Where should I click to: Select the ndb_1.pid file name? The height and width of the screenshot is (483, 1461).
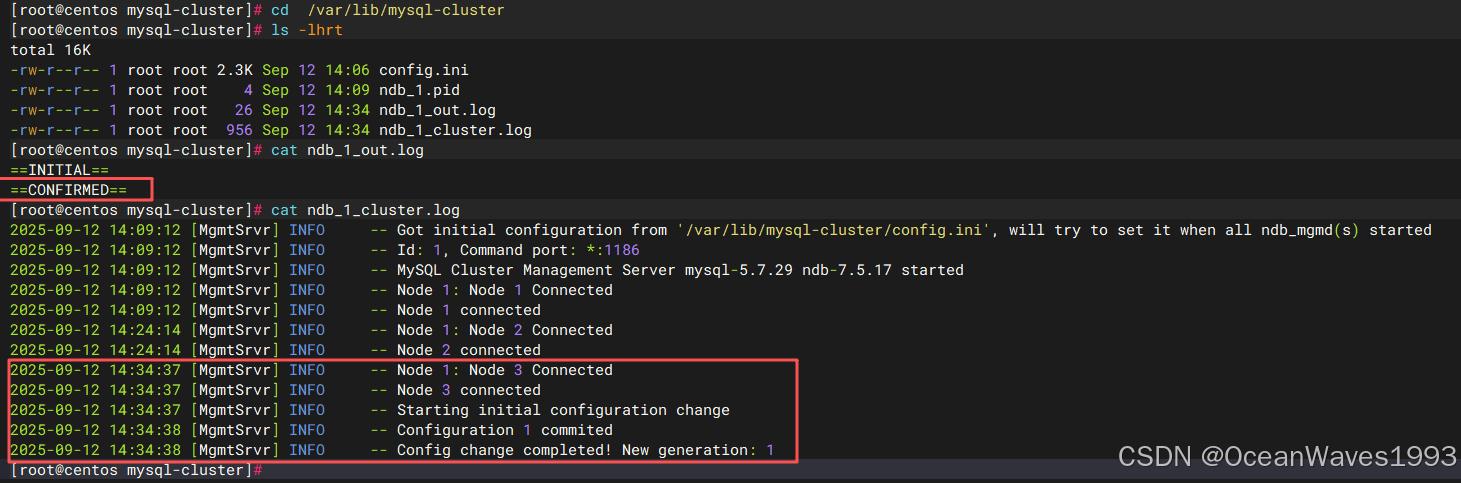coord(419,90)
